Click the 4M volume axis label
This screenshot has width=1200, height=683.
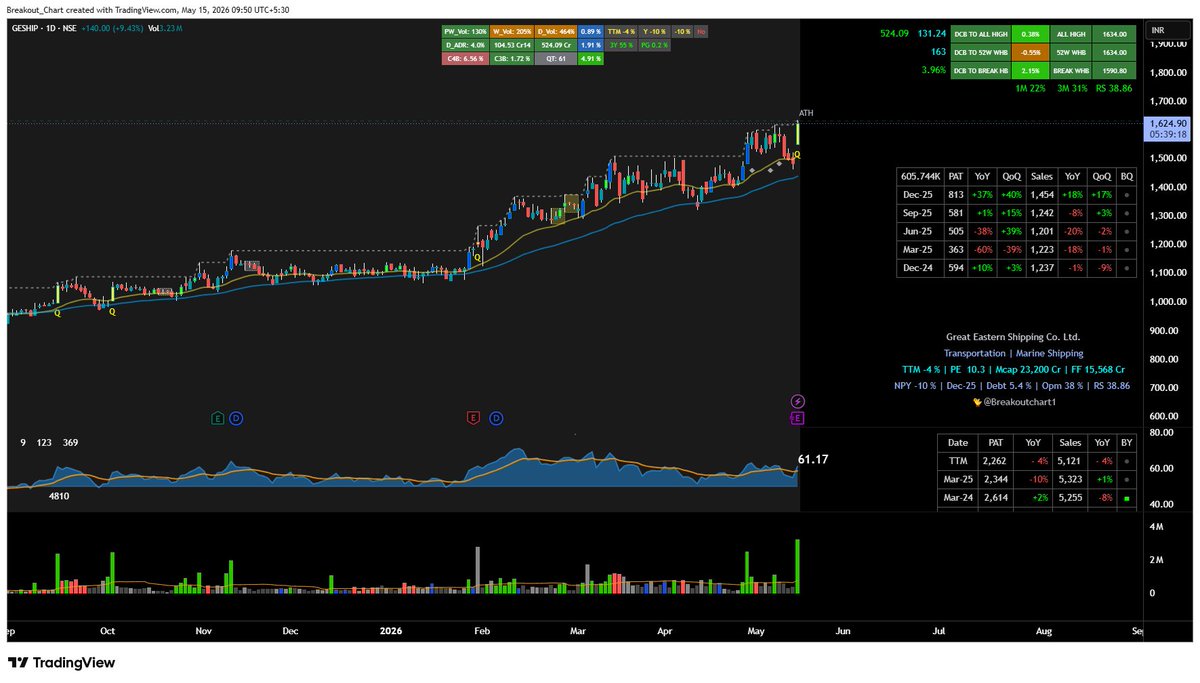1155,526
